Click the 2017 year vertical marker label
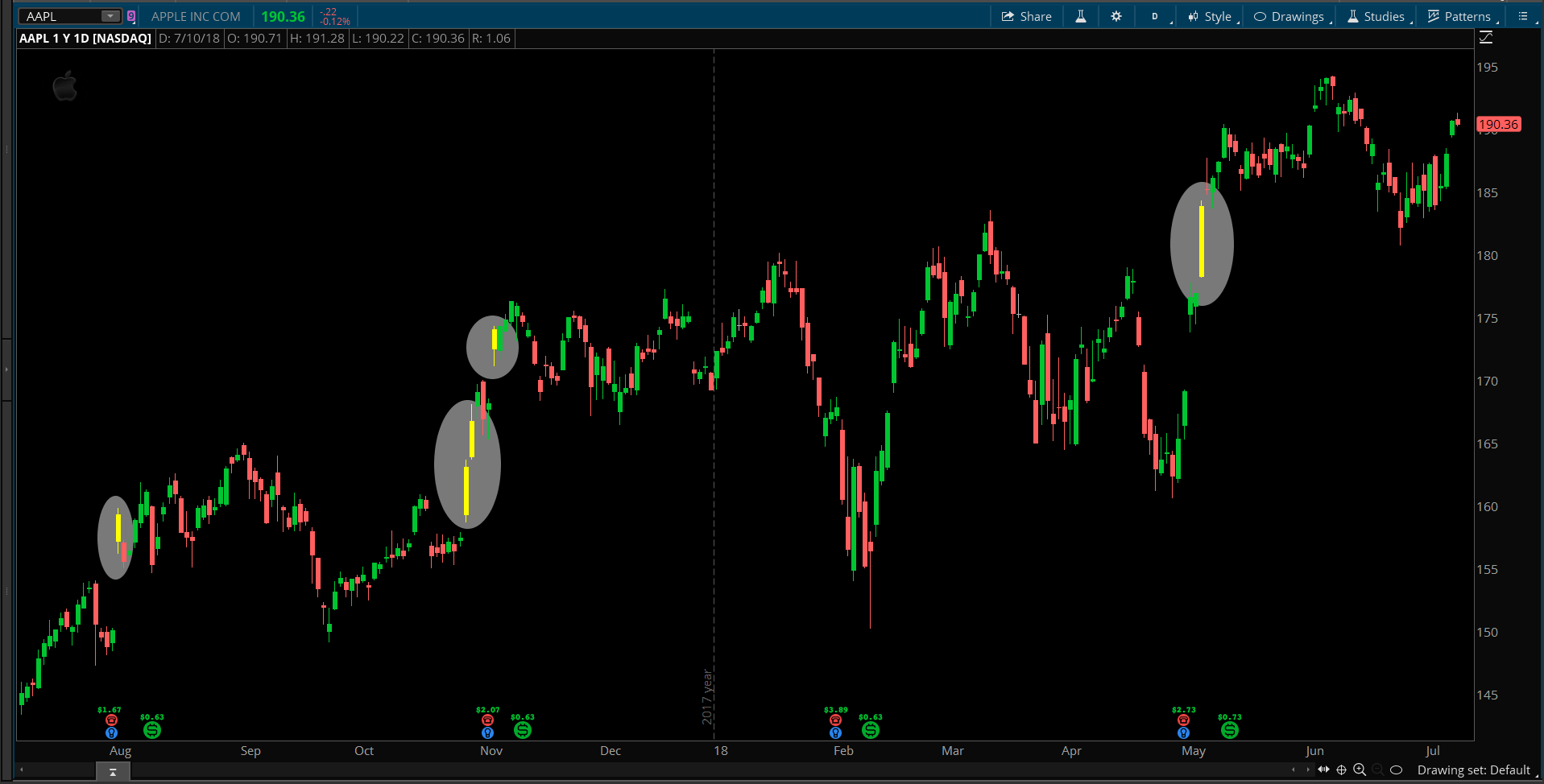 point(707,697)
